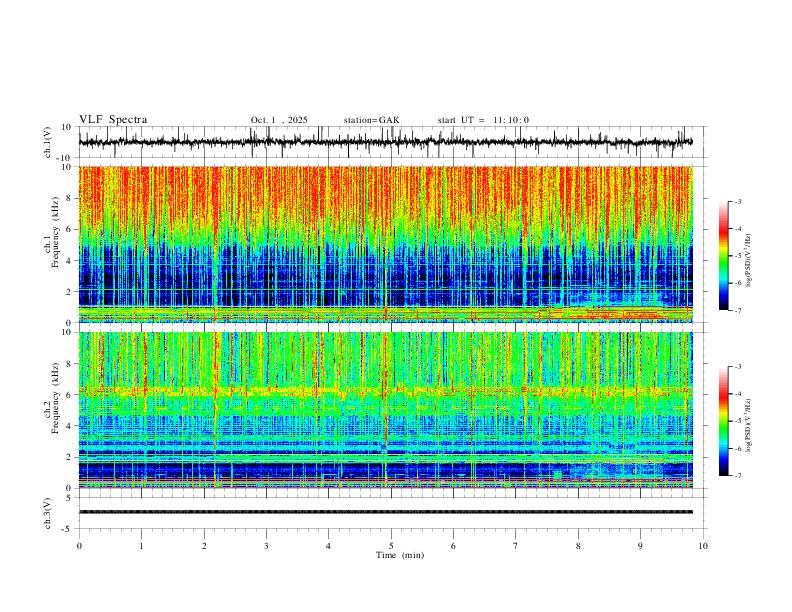This screenshot has width=792, height=612.
Task: Click the '-7' label on ch.2 colorbar
Action: pos(737,475)
